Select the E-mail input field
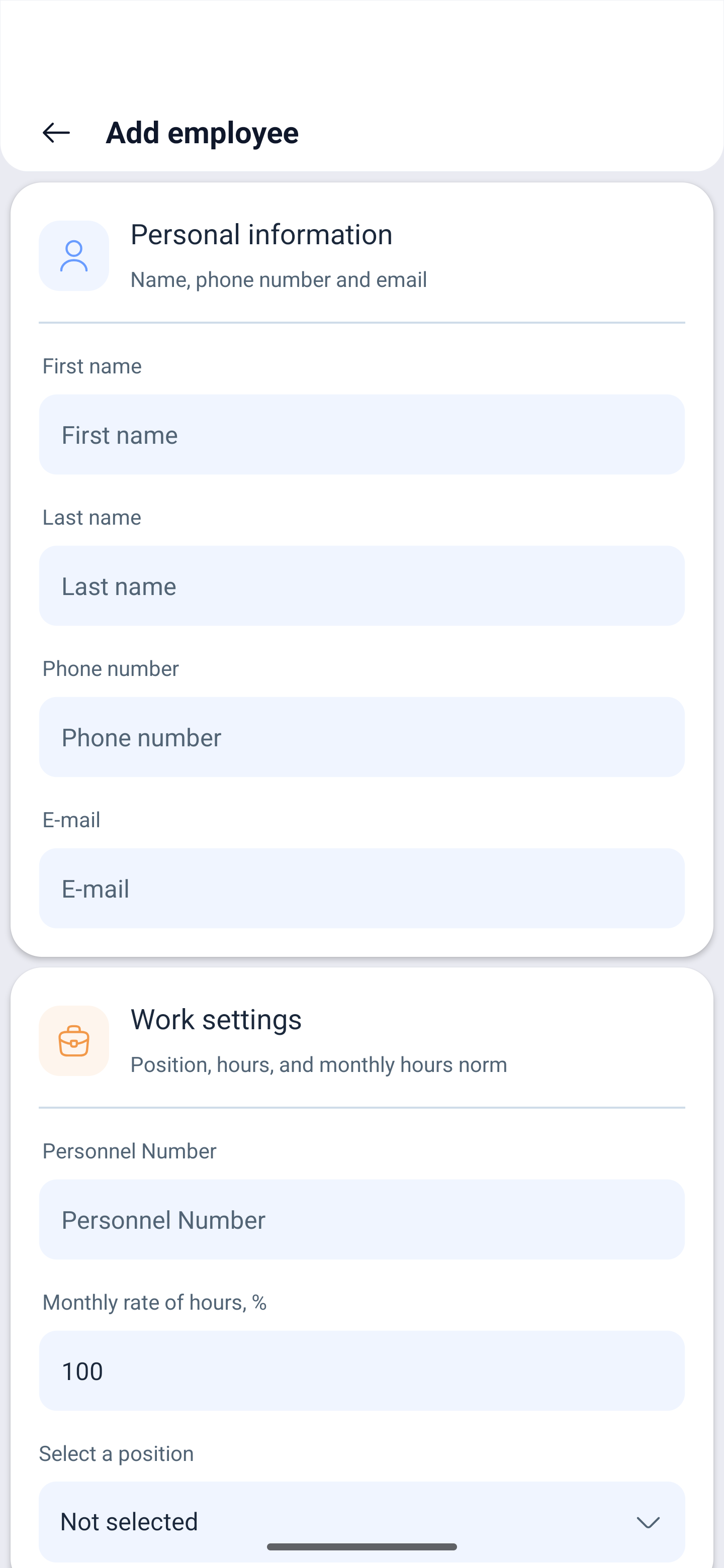Image resolution: width=724 pixels, height=1568 pixels. pos(361,888)
